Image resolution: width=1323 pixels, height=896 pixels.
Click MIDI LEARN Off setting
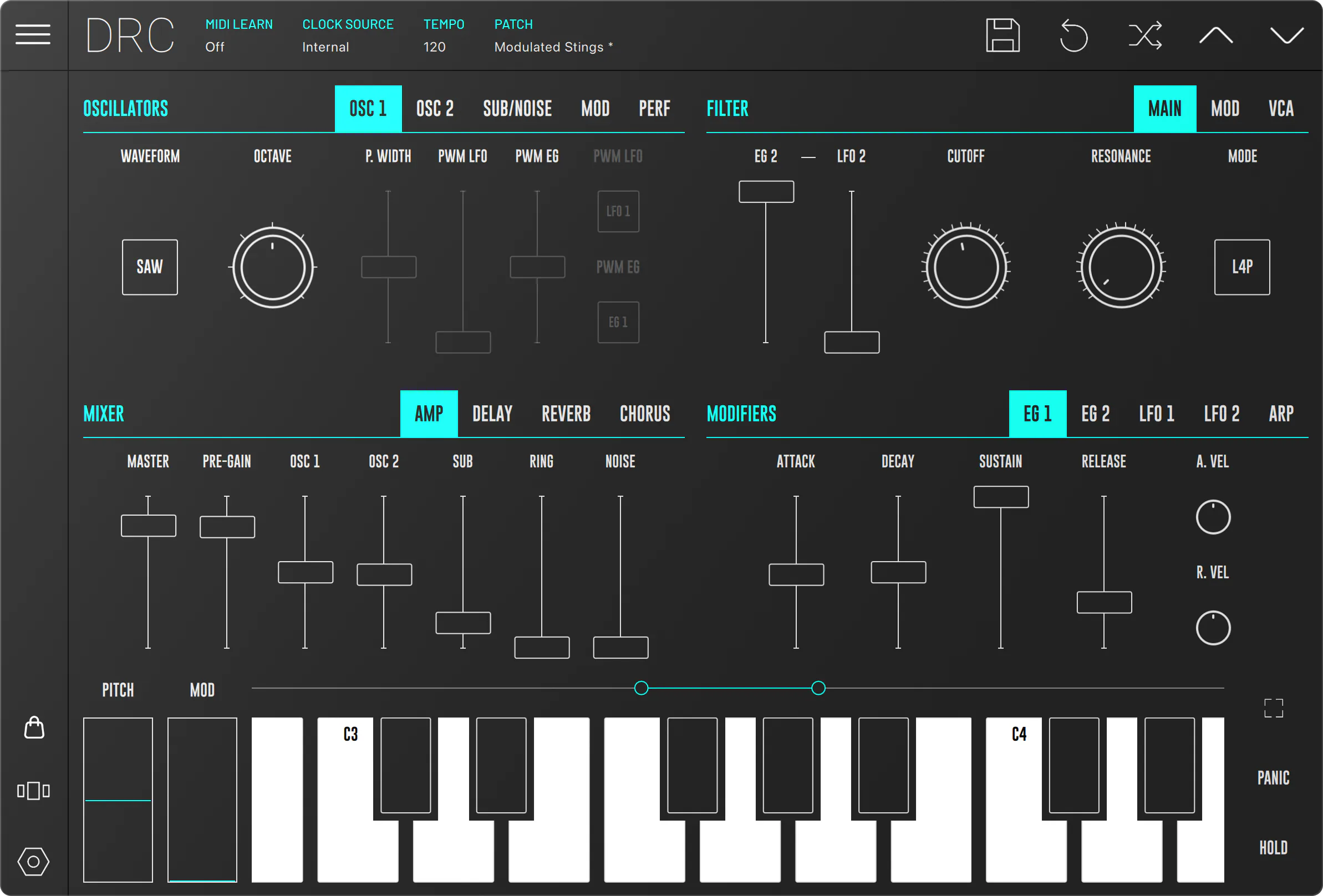[238, 36]
